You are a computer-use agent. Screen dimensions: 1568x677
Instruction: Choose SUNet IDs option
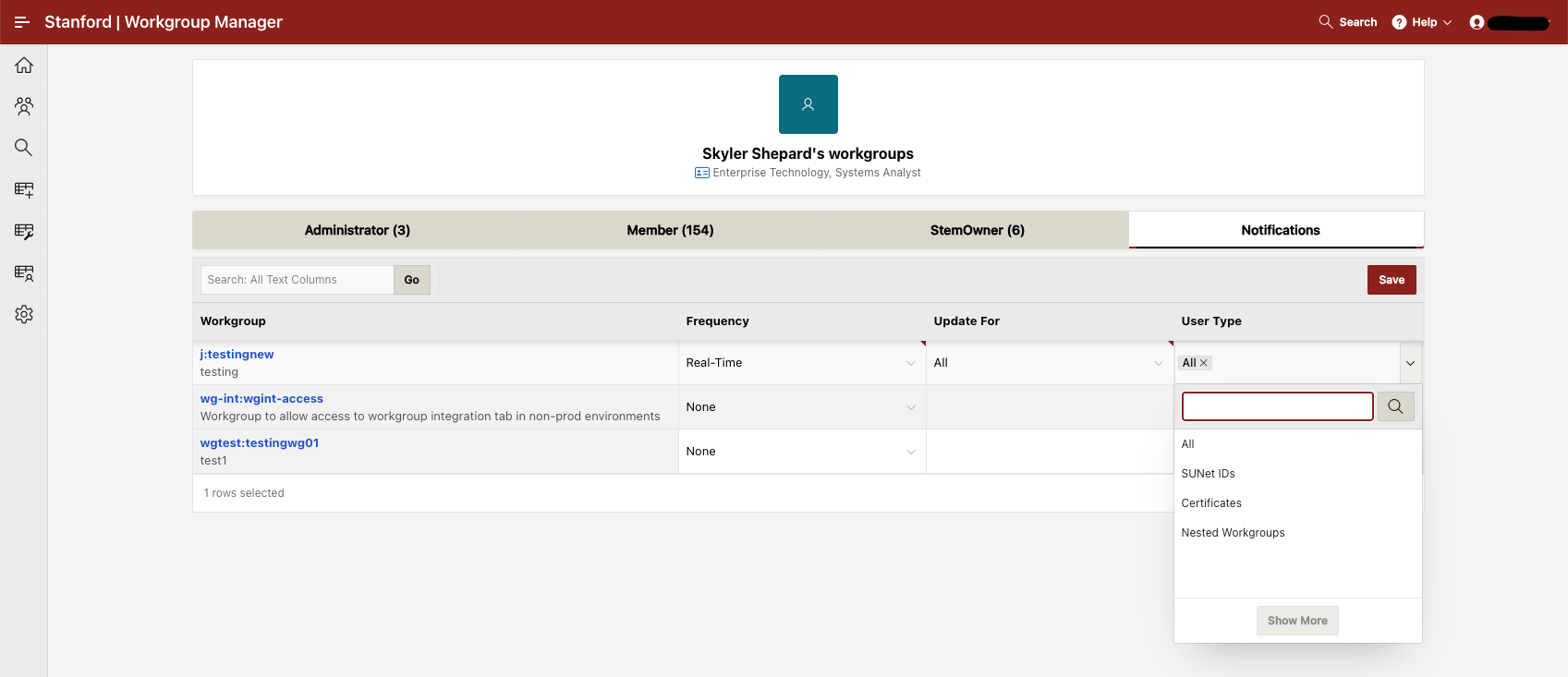1297,474
